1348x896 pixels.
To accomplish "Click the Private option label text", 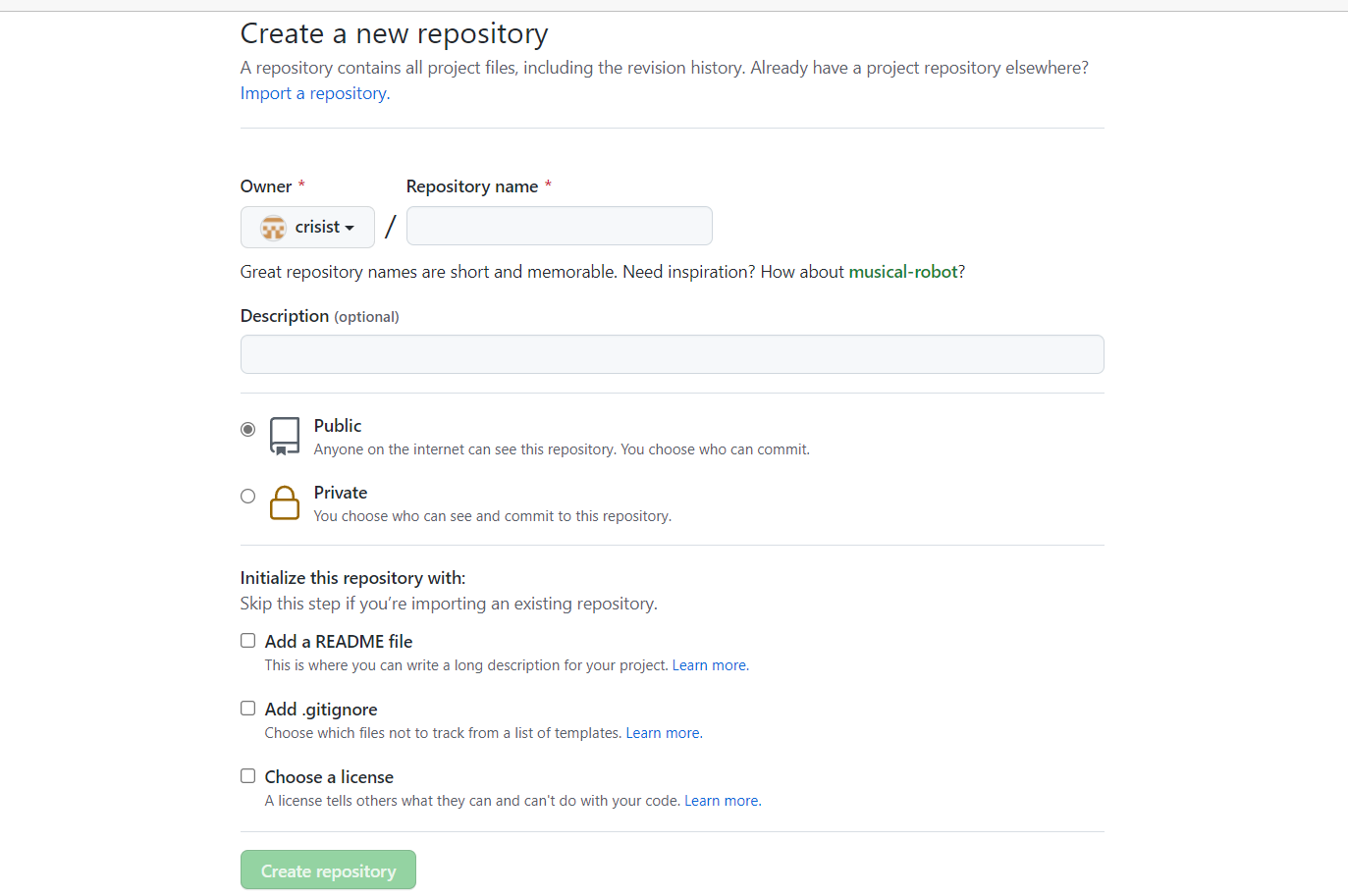I will tap(341, 493).
